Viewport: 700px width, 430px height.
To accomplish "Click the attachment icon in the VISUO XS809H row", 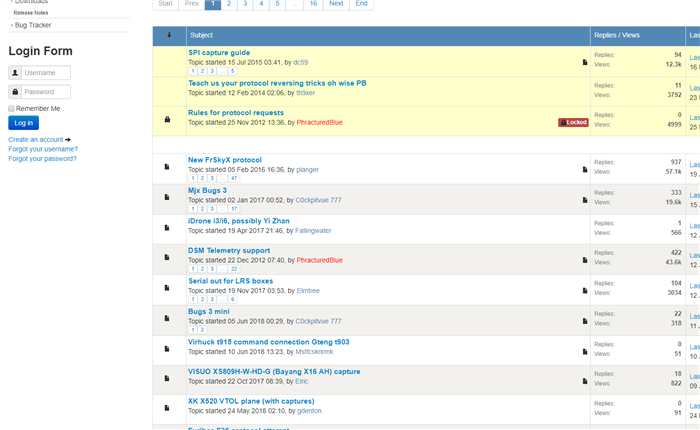I will 585,381.
